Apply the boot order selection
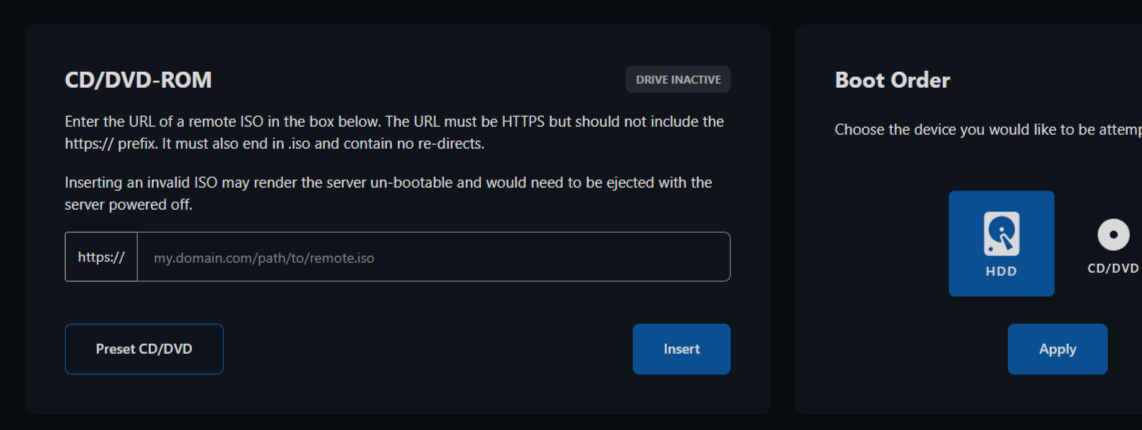This screenshot has width=1142, height=430. click(x=1057, y=349)
